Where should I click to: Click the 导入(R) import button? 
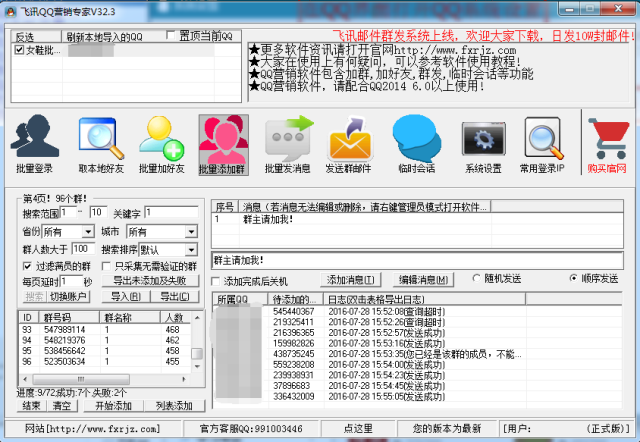coord(126,297)
